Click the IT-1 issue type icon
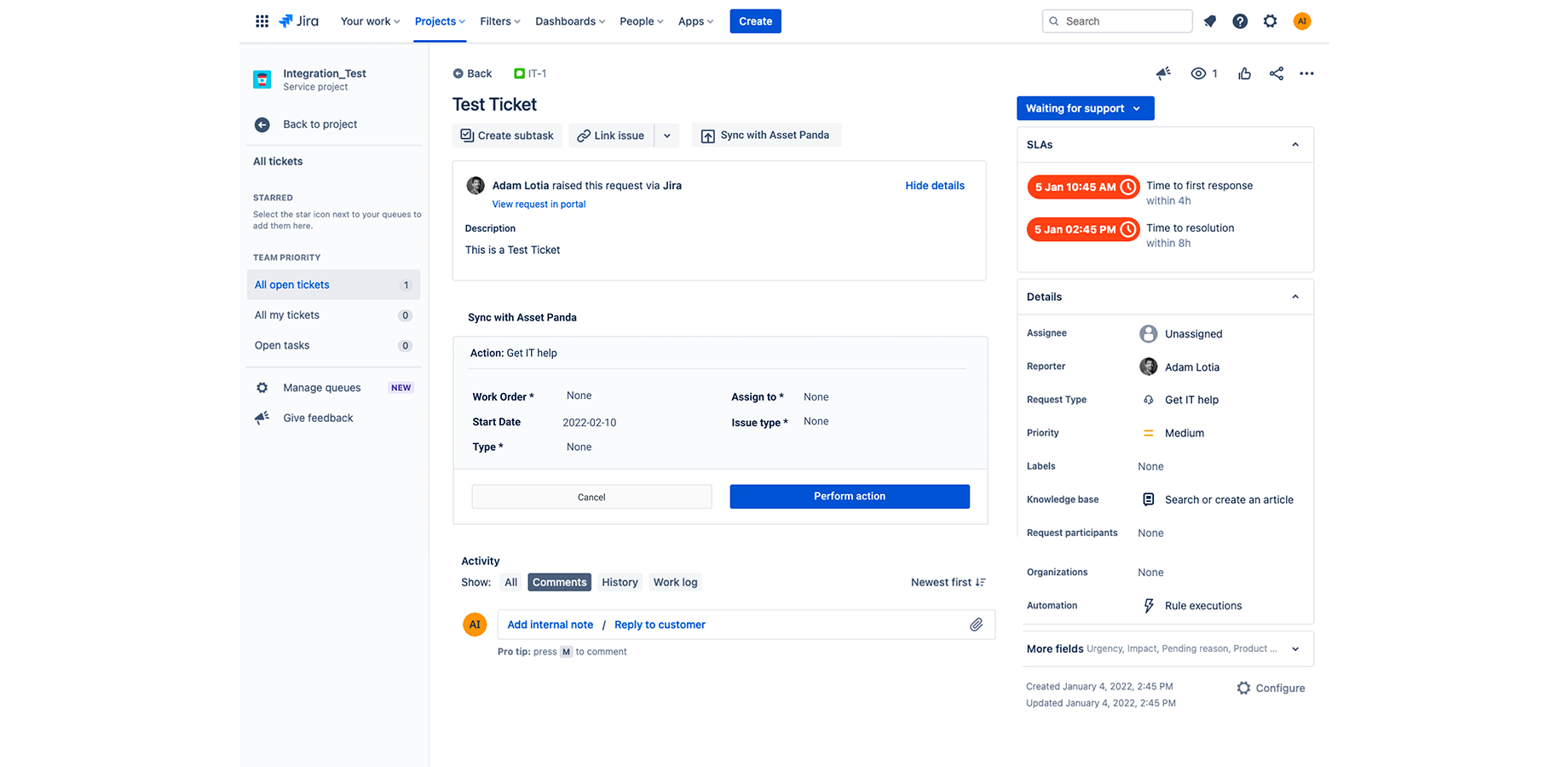The height and width of the screenshot is (767, 1568). pyautogui.click(x=519, y=73)
